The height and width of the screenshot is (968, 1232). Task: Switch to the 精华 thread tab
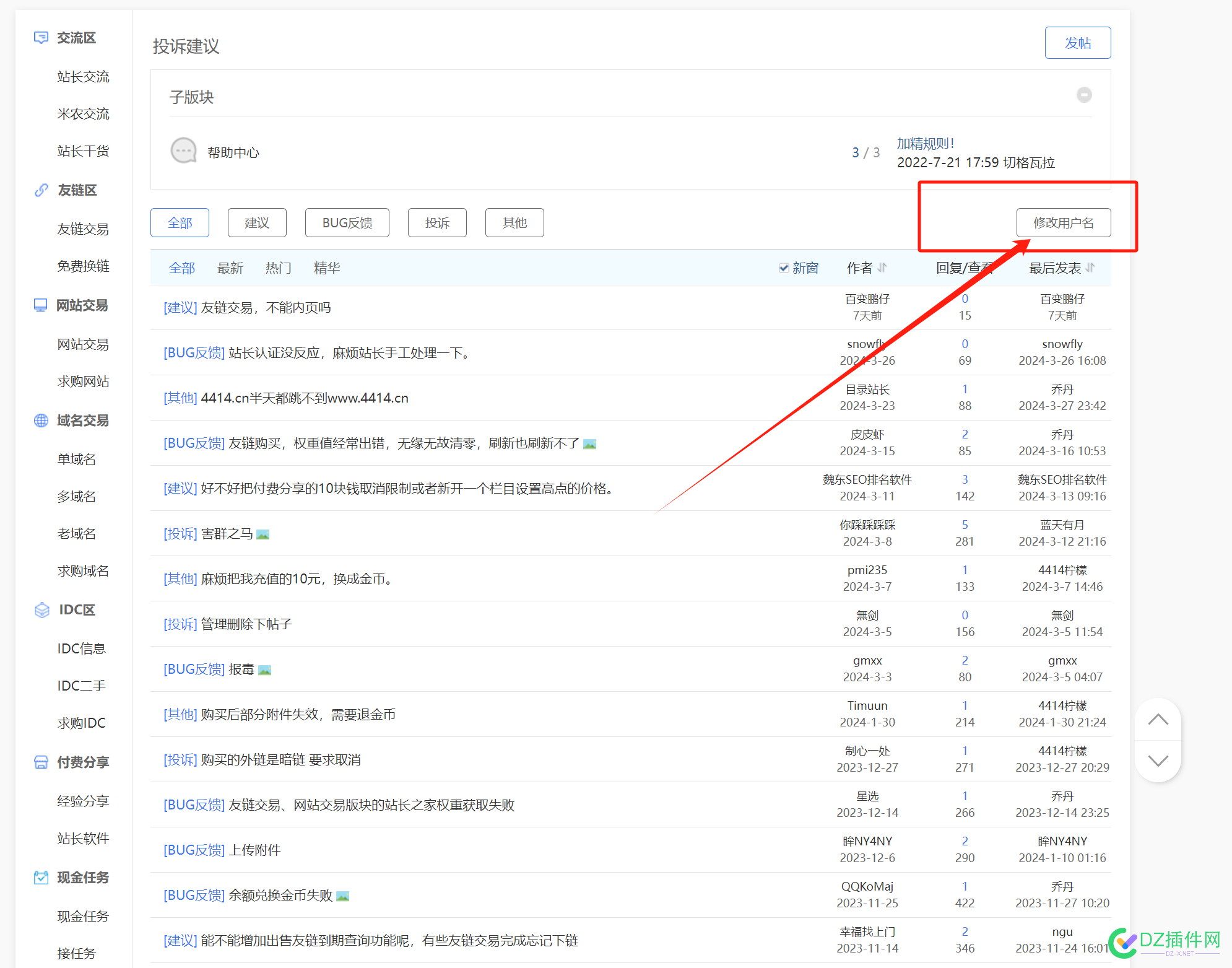tap(327, 268)
